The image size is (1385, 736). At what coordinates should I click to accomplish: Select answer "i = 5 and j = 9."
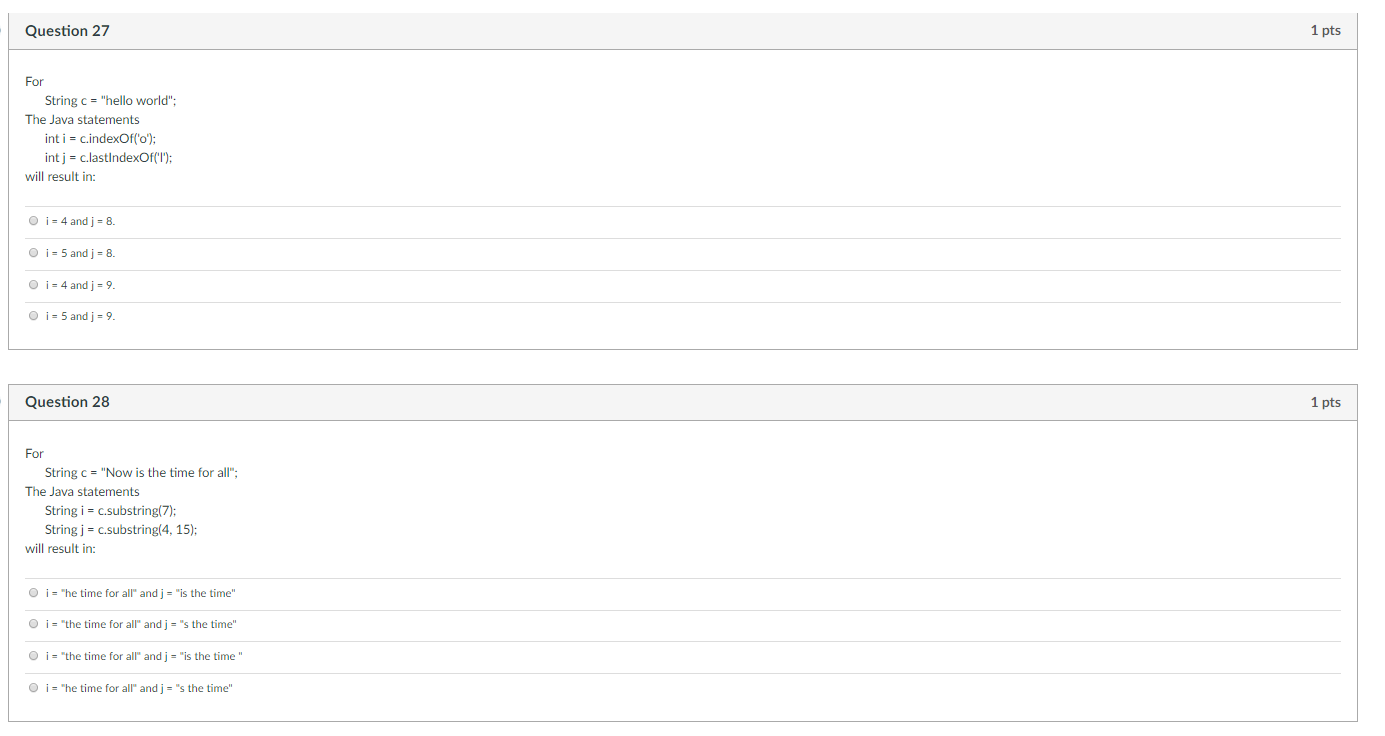(33, 315)
